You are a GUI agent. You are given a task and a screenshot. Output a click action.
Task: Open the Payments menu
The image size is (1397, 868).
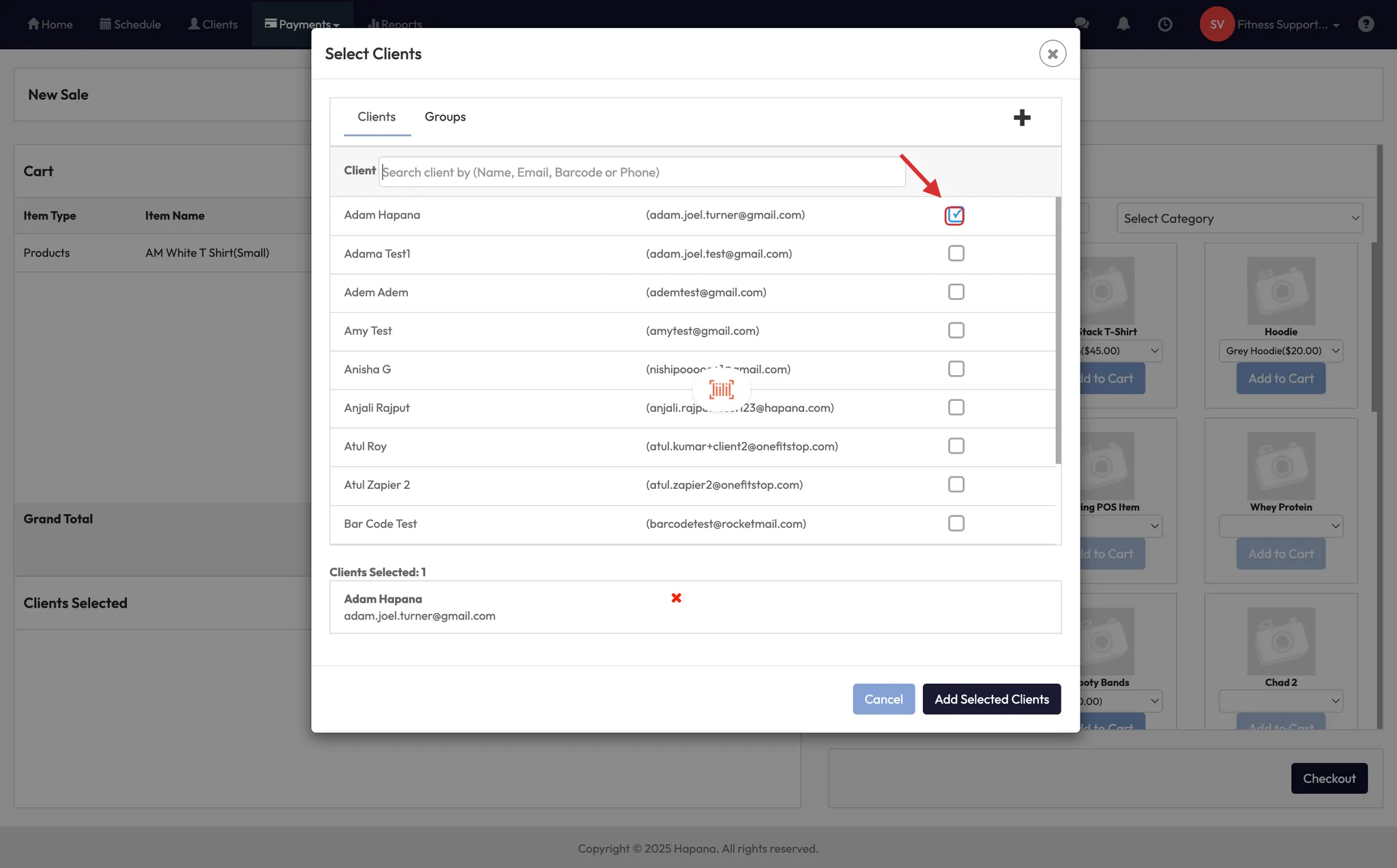(302, 25)
